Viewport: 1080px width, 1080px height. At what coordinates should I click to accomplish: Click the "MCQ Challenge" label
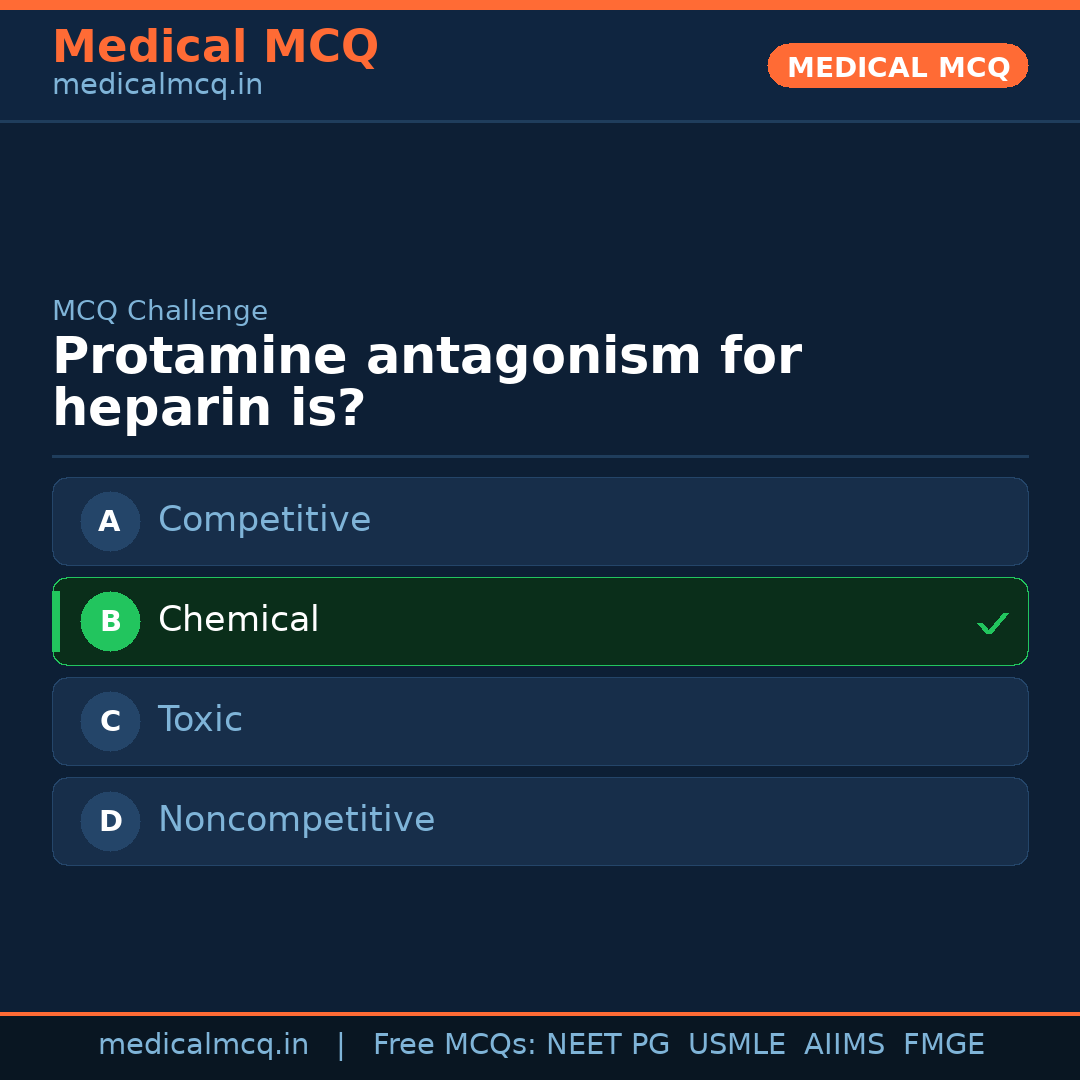[160, 311]
